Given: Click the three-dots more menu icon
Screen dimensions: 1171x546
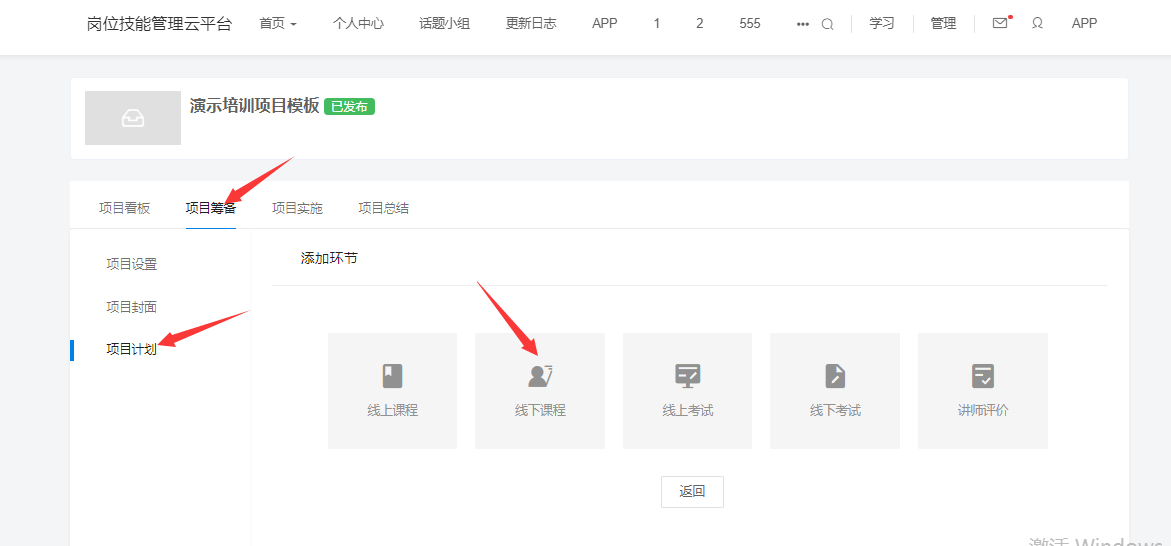Looking at the screenshot, I should click(x=803, y=24).
